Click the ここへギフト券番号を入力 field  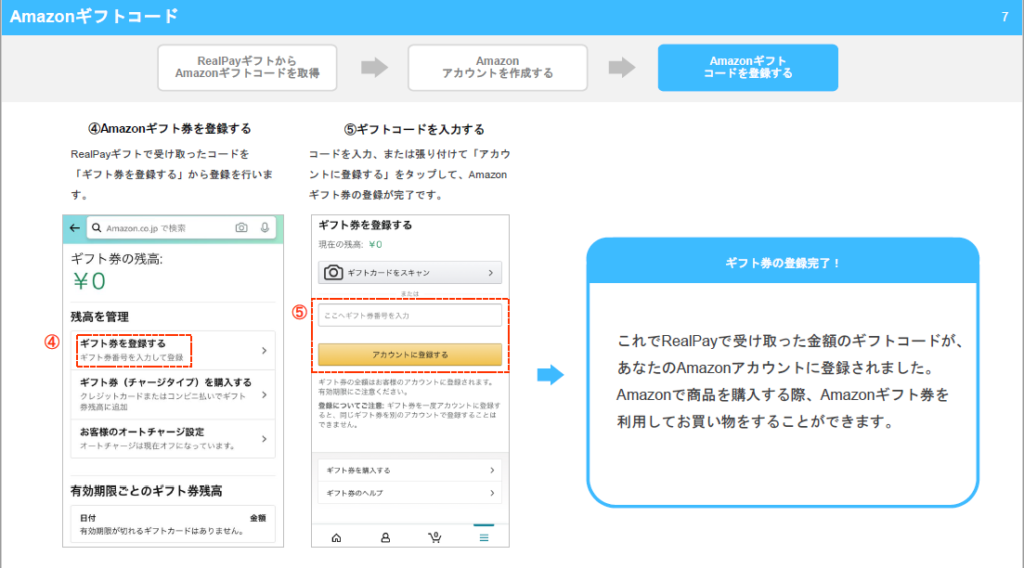(410, 315)
